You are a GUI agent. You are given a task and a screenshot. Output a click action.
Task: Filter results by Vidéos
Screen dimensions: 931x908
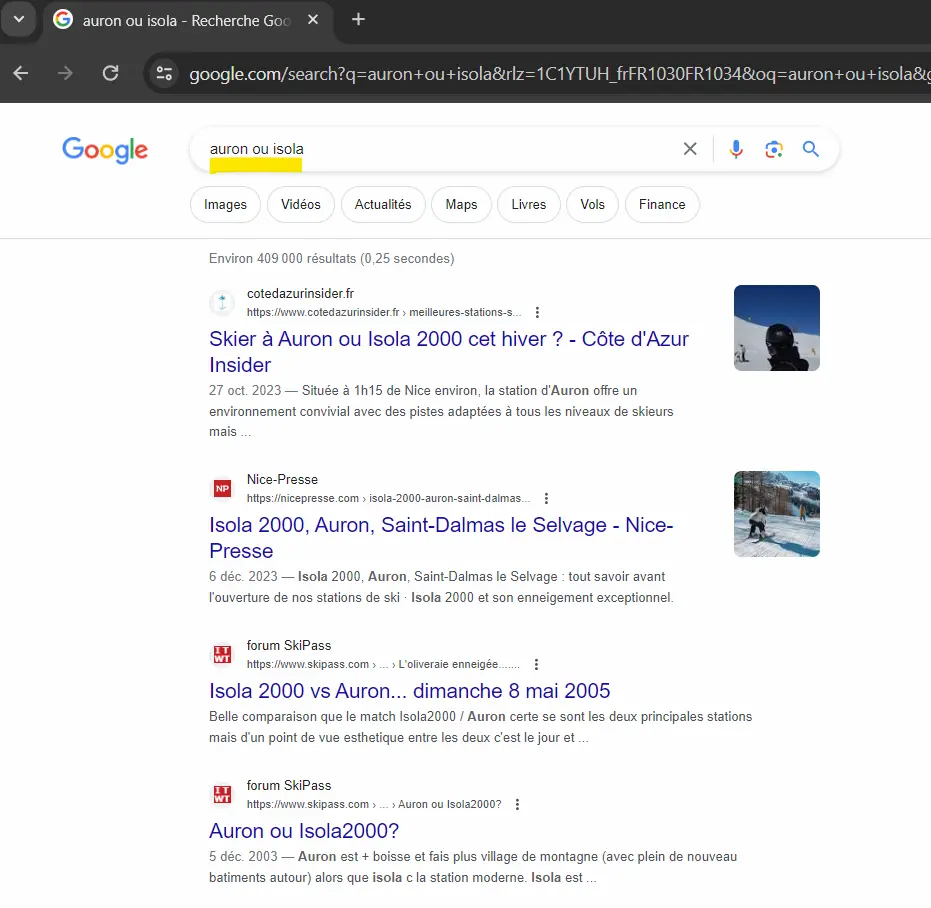pyautogui.click(x=300, y=204)
